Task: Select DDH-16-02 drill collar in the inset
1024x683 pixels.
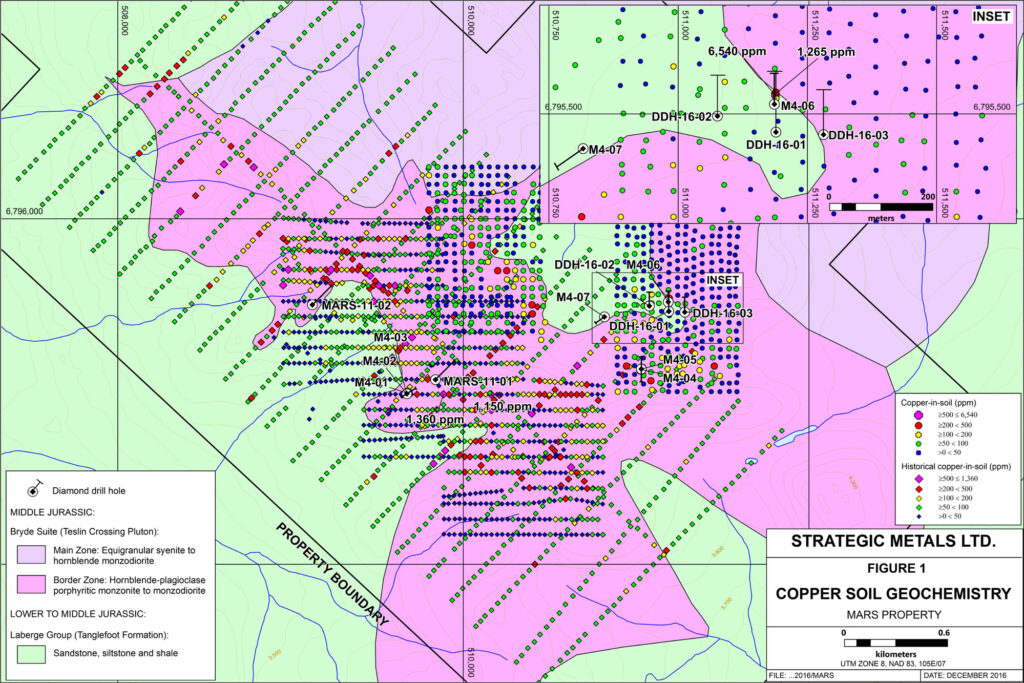Action: point(717,116)
